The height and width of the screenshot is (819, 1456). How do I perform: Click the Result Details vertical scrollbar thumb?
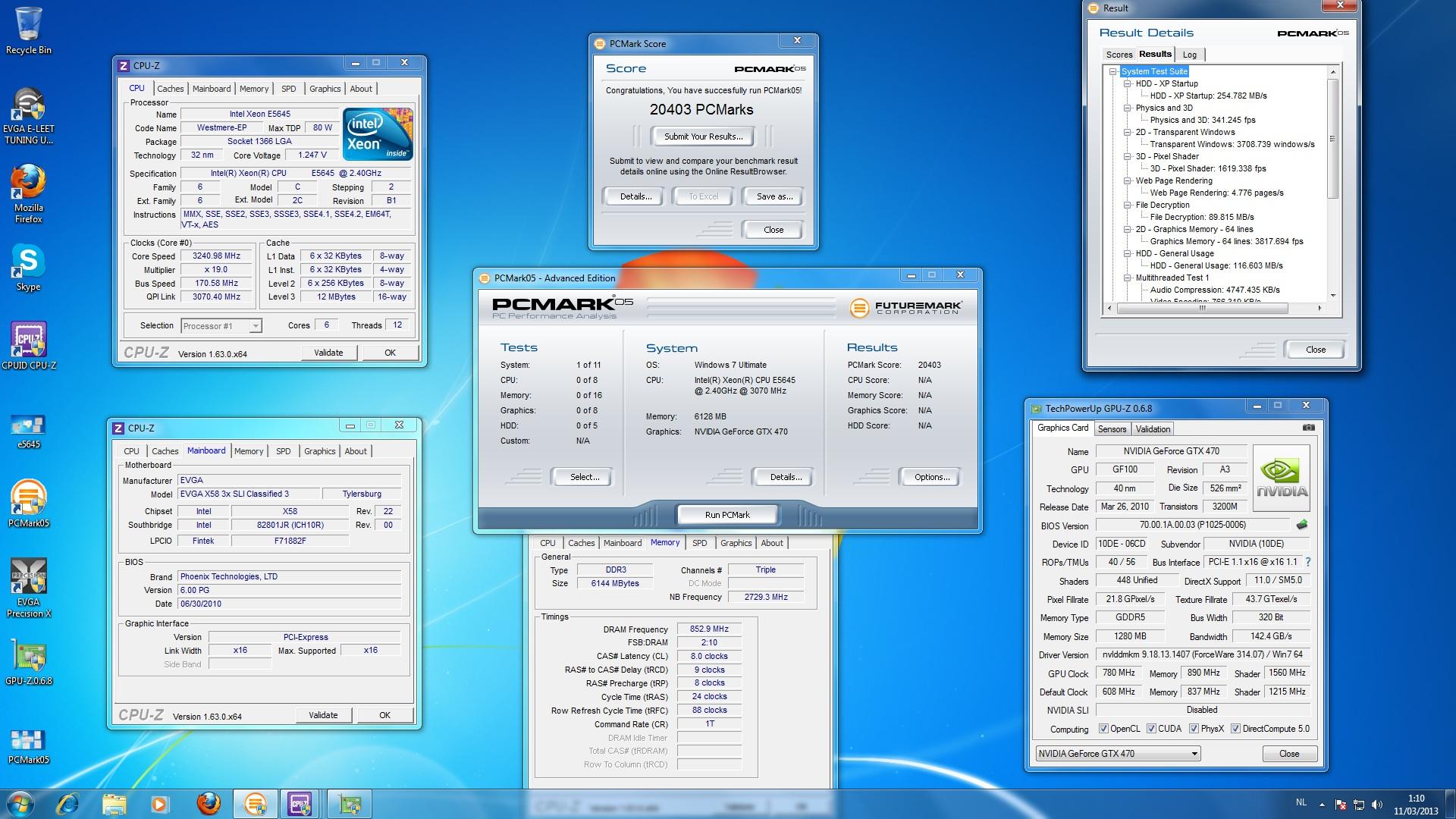coord(1332,139)
